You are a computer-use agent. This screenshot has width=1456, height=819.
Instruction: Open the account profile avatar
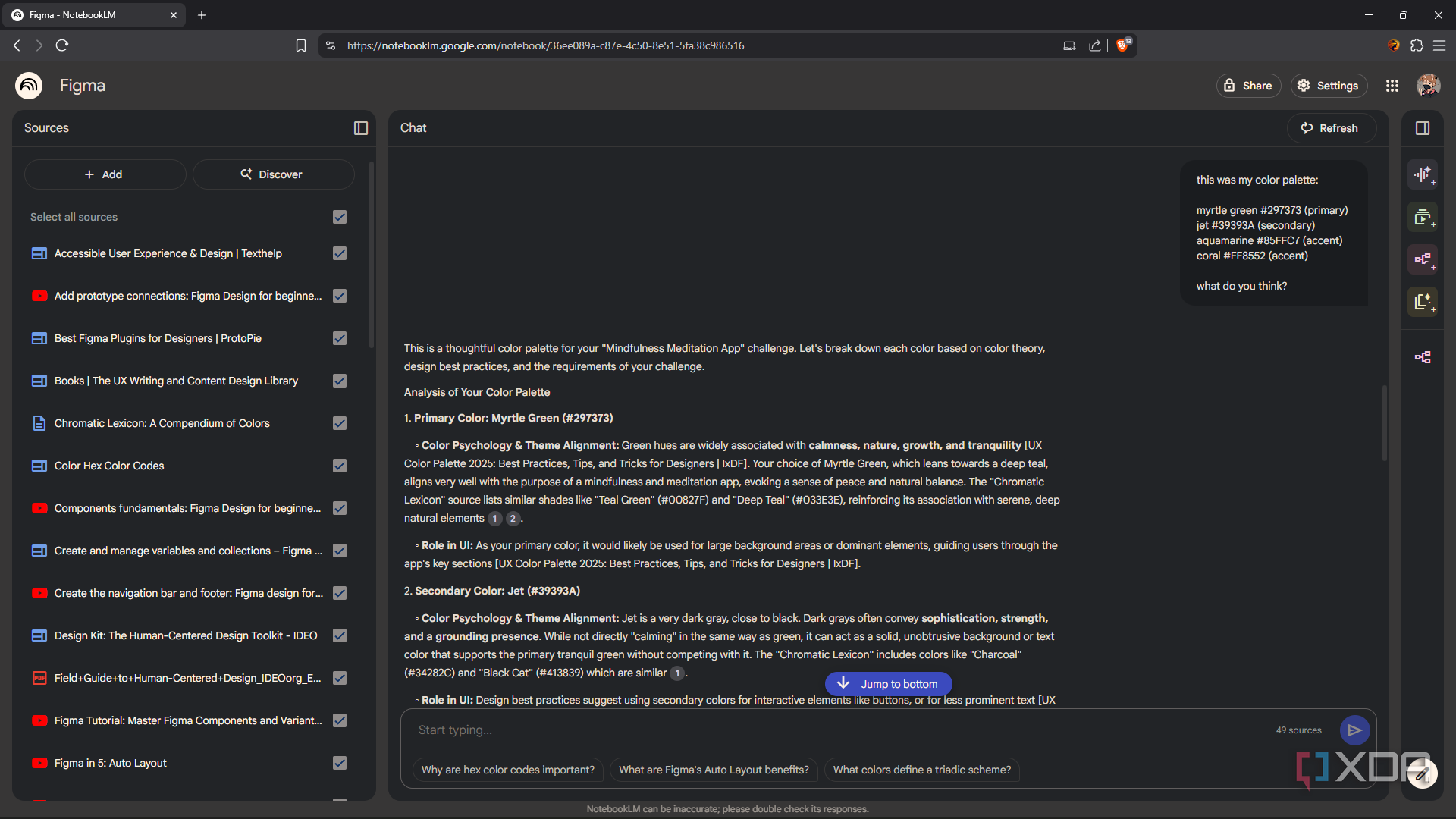tap(1428, 86)
